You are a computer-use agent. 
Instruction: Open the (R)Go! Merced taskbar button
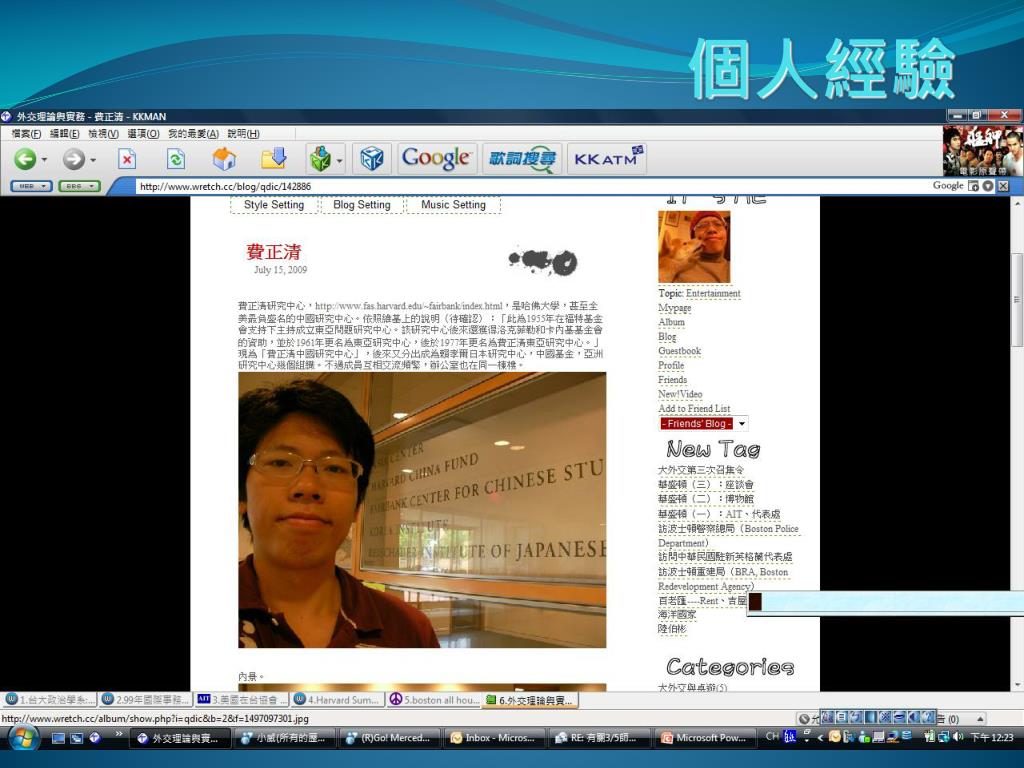click(391, 738)
